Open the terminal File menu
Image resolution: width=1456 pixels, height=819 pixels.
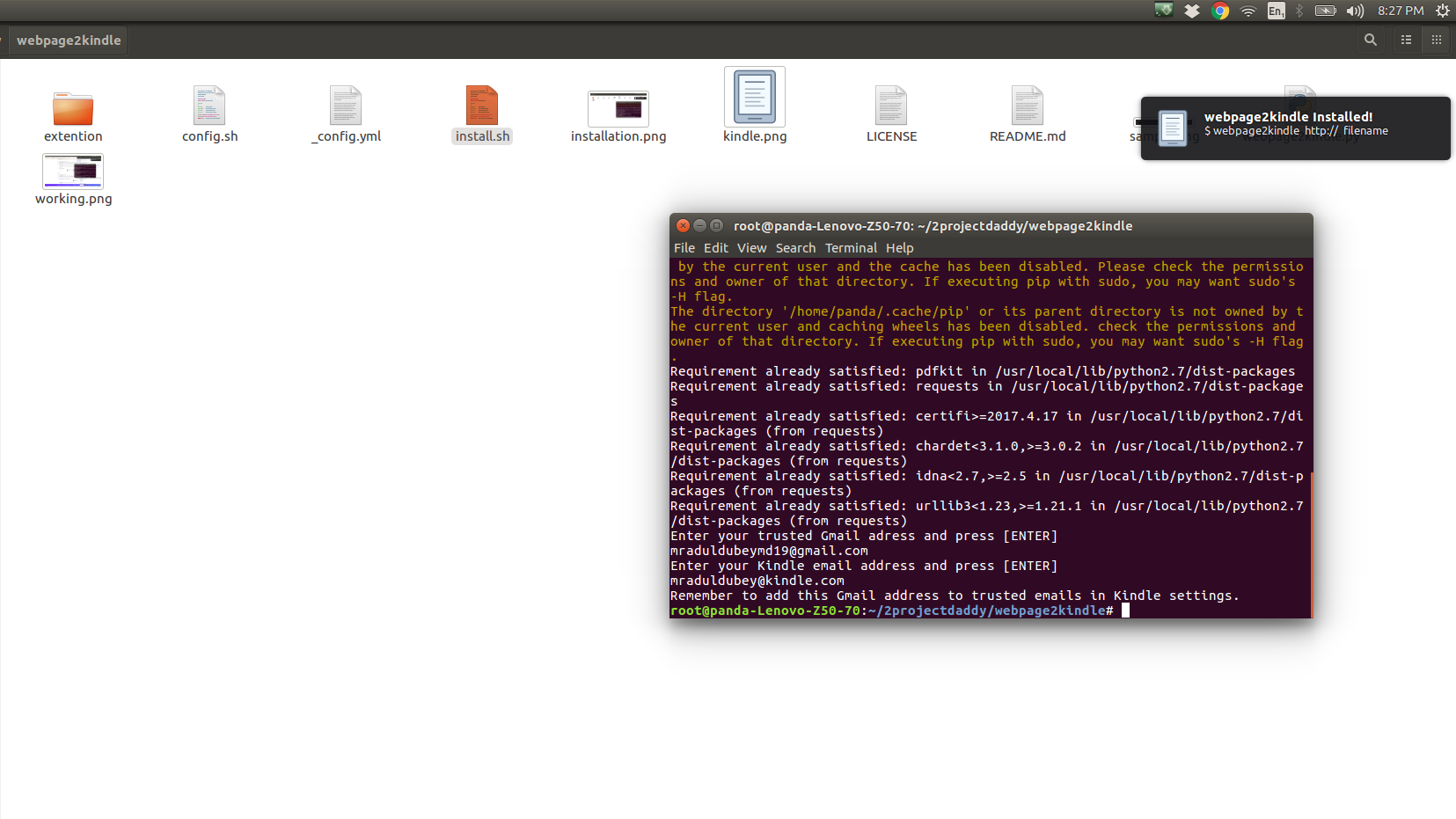click(684, 248)
